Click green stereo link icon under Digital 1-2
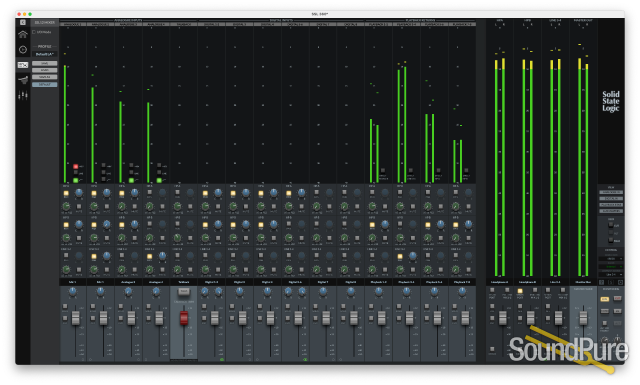 coord(222,360)
